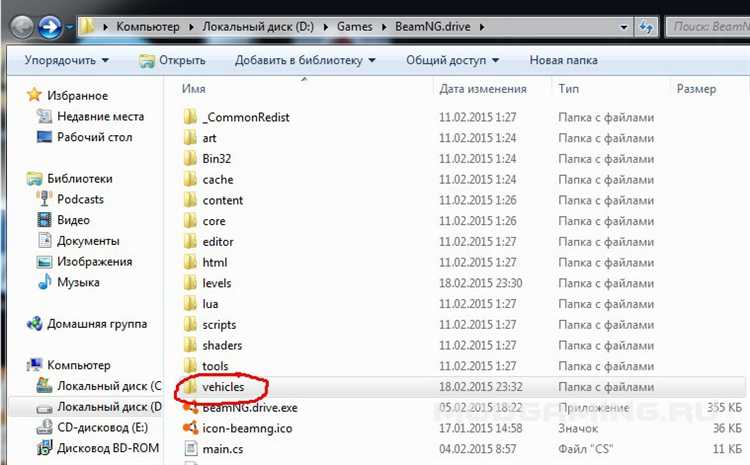Select the 'core' folder icon

click(190, 221)
